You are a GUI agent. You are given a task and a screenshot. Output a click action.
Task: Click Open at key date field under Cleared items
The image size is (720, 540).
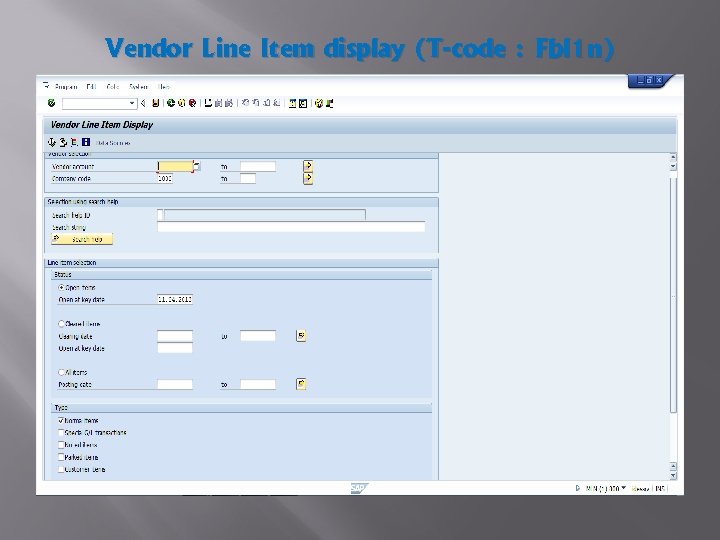tap(175, 348)
